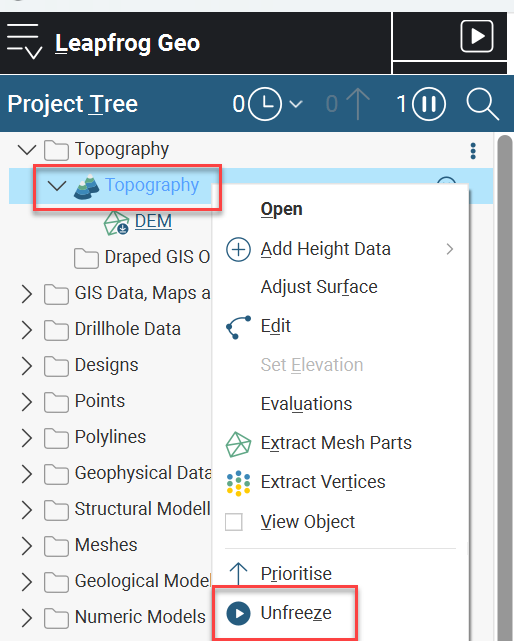
Task: Tick the View Object checkbox
Action: (x=234, y=522)
